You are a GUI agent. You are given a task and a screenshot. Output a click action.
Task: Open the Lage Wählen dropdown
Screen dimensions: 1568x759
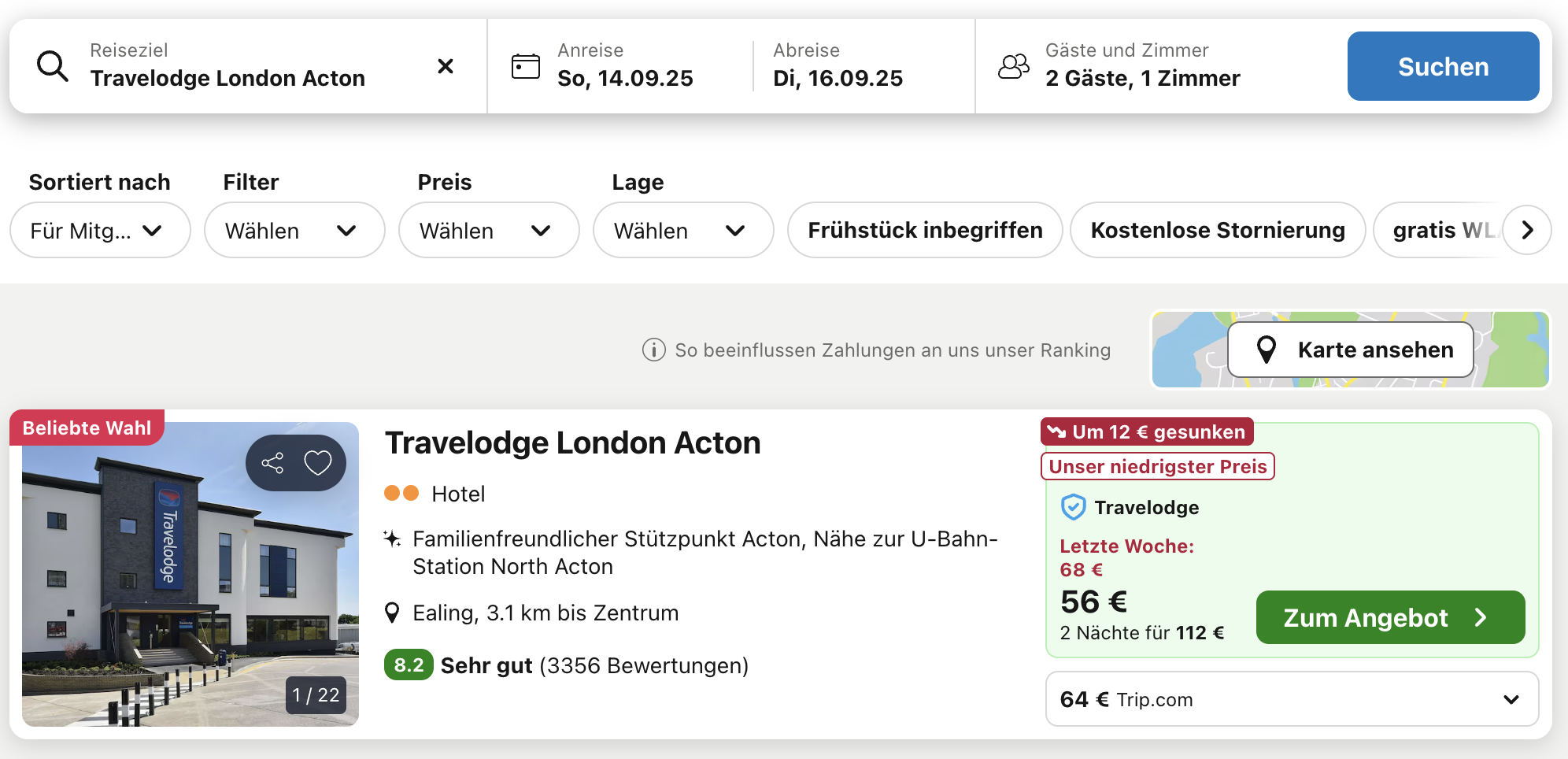tap(683, 230)
